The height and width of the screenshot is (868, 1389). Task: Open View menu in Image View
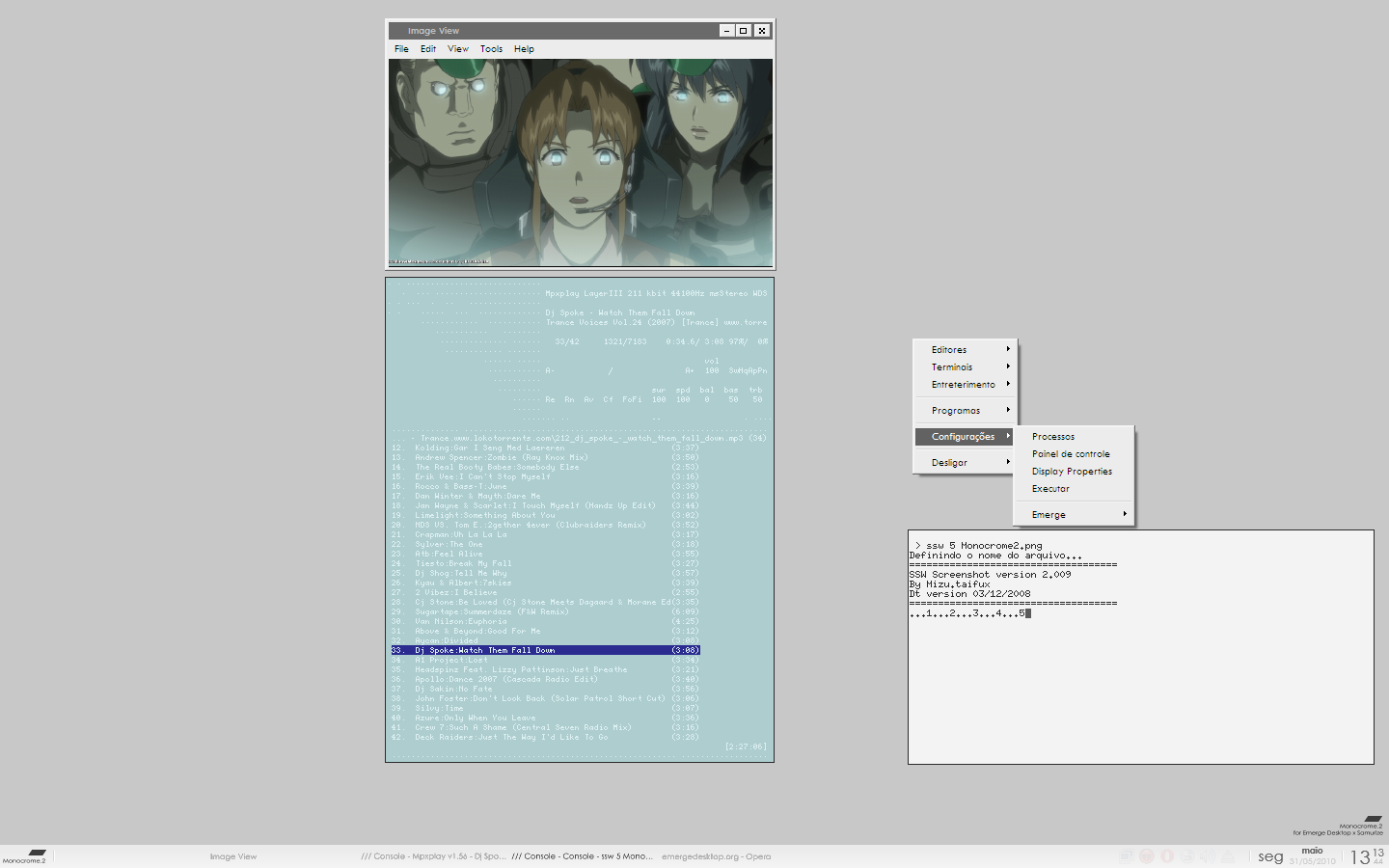(x=458, y=48)
